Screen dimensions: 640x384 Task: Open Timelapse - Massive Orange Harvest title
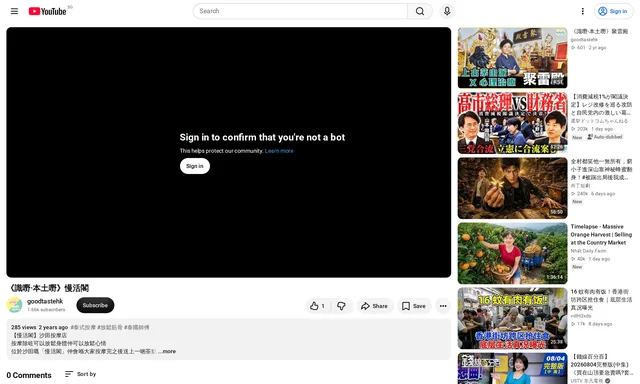(x=601, y=235)
